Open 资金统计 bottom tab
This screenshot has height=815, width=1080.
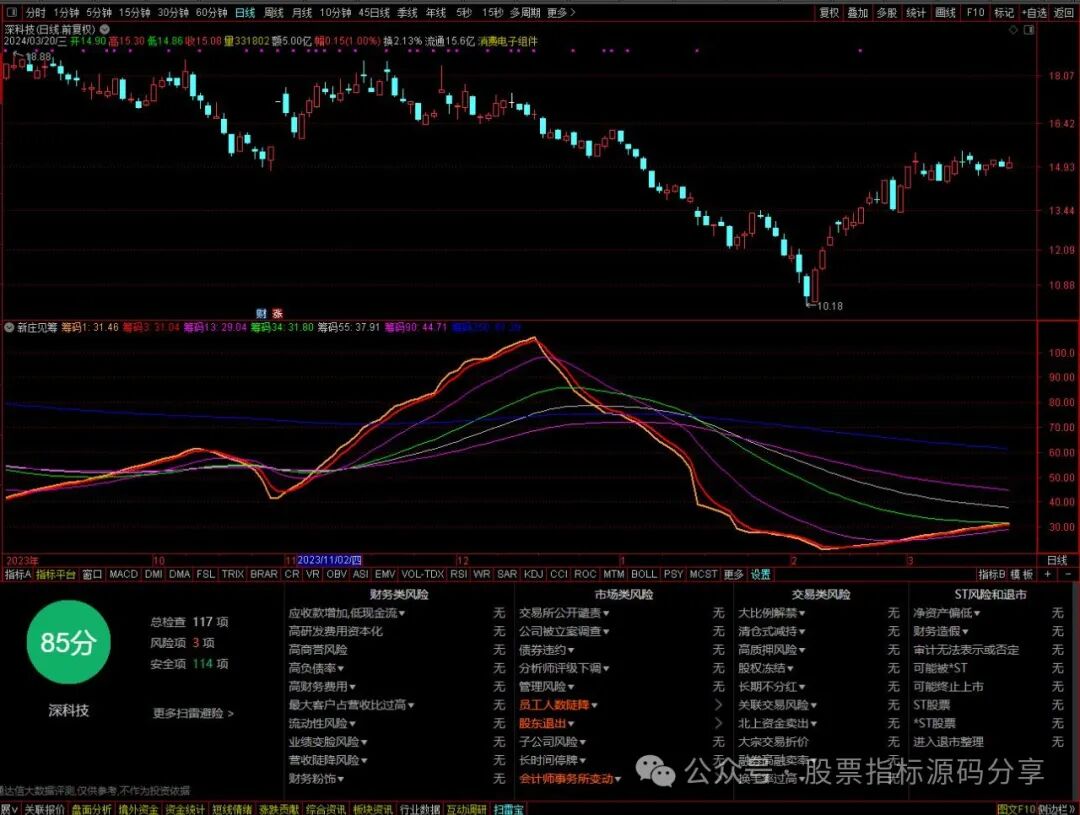[185, 809]
